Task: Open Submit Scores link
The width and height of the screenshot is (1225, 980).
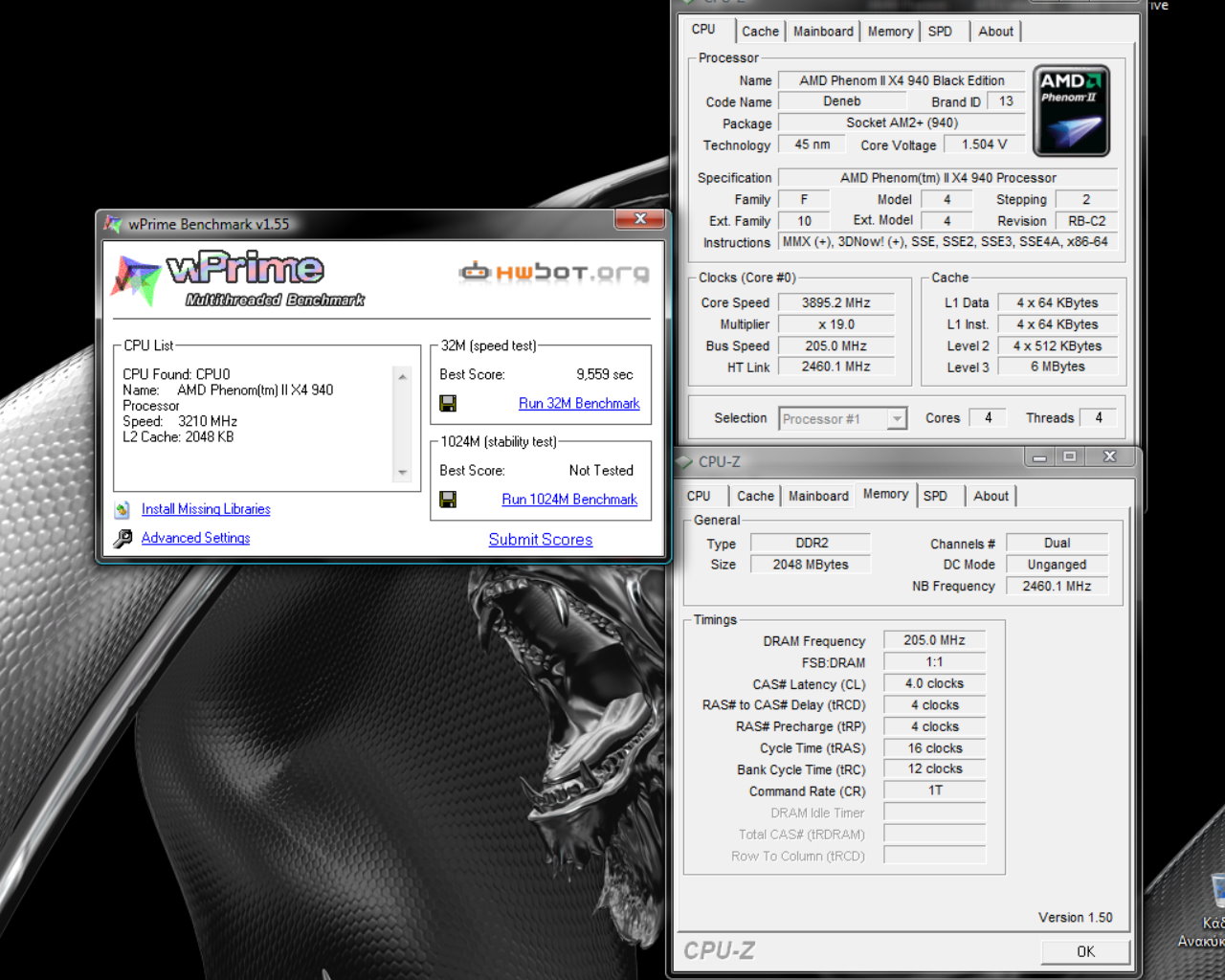Action: (541, 540)
